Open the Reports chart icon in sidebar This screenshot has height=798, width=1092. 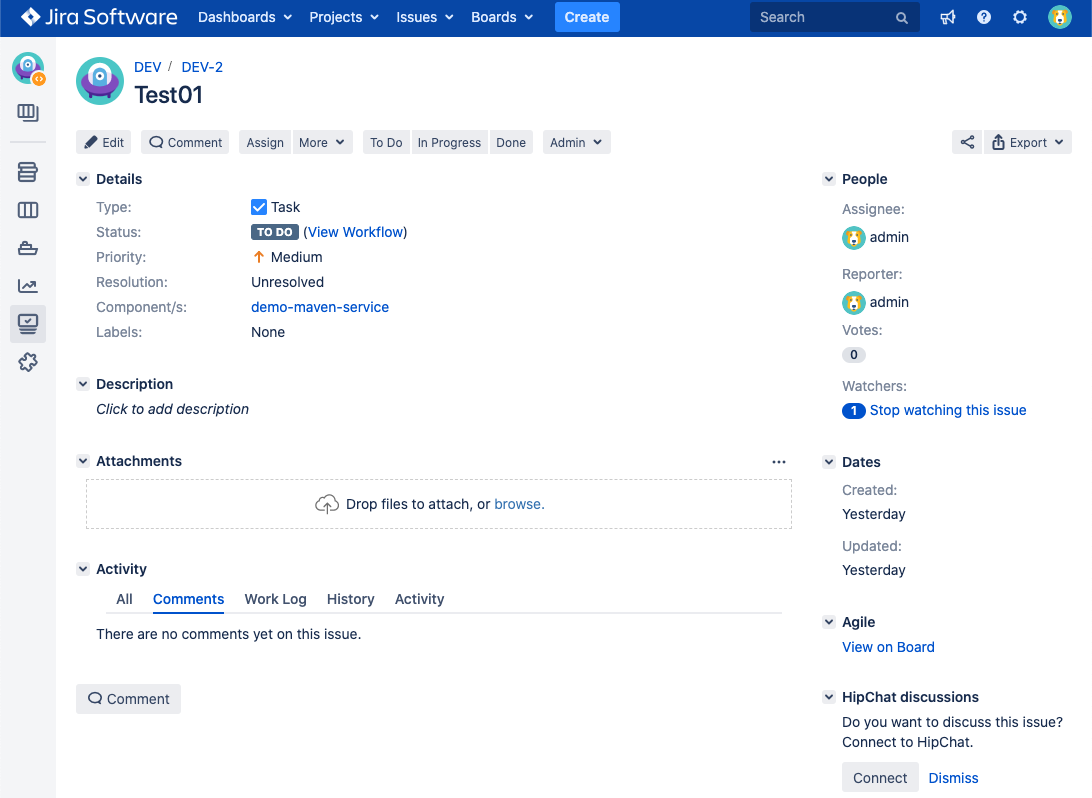pos(28,286)
